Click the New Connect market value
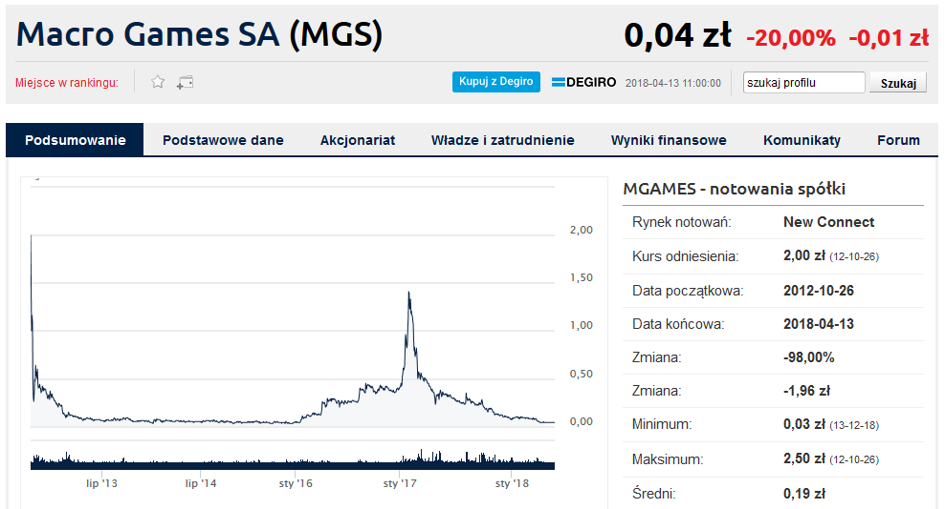Image resolution: width=945 pixels, height=509 pixels. (828, 222)
